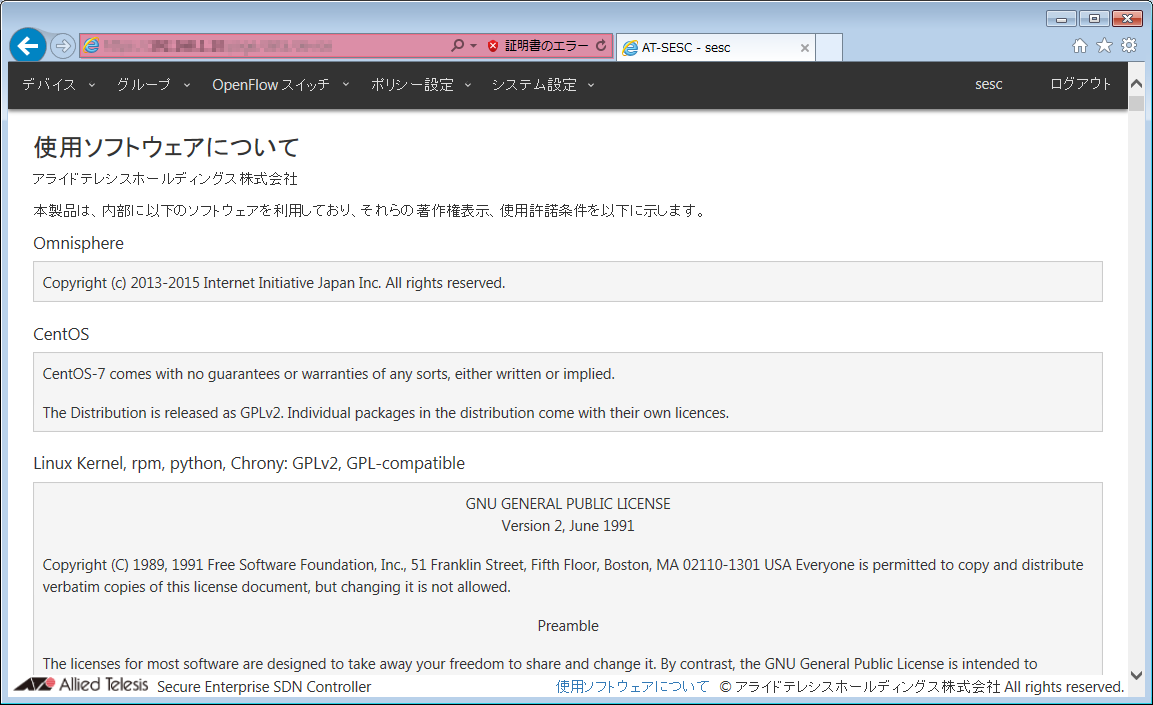Go to the browser home page icon

coord(1079,46)
